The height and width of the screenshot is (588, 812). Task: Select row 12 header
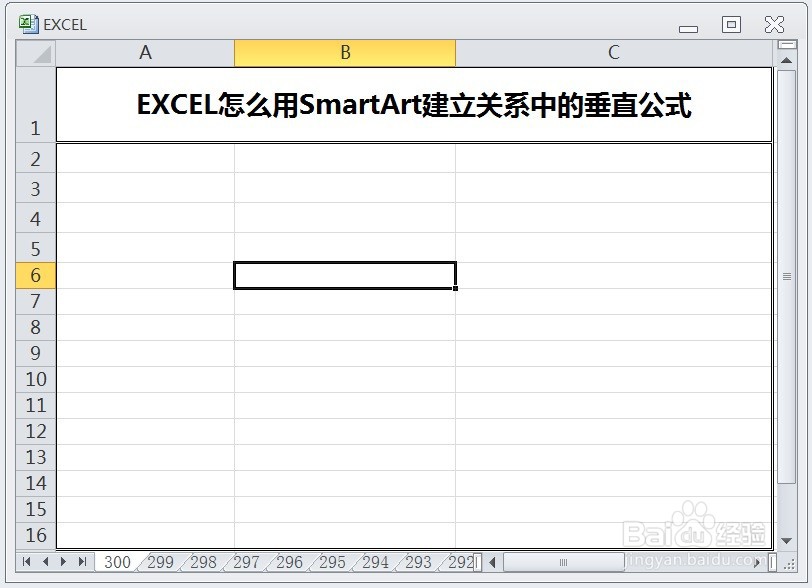pyautogui.click(x=35, y=431)
